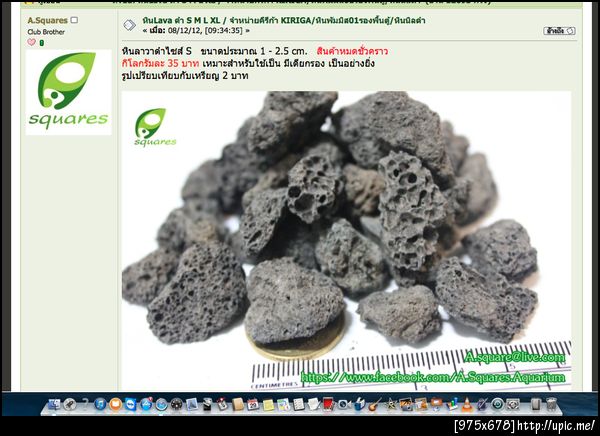Launch Numbers chart icon in dock
The height and width of the screenshot is (436, 600).
(x=452, y=404)
